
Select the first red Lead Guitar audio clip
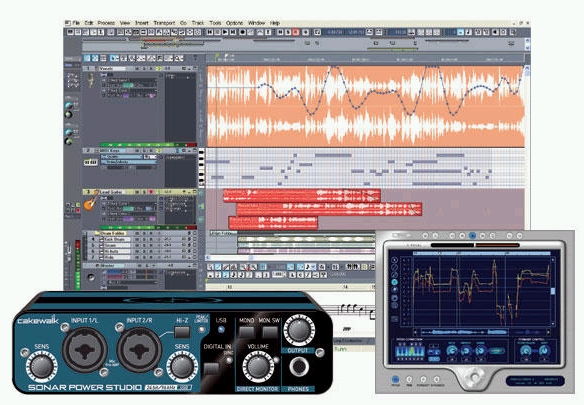pyautogui.click(x=302, y=196)
